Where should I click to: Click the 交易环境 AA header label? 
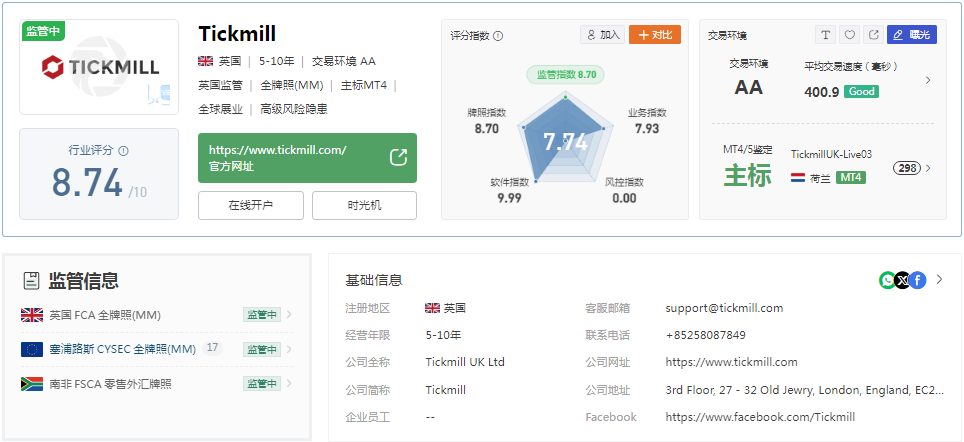coord(344,61)
